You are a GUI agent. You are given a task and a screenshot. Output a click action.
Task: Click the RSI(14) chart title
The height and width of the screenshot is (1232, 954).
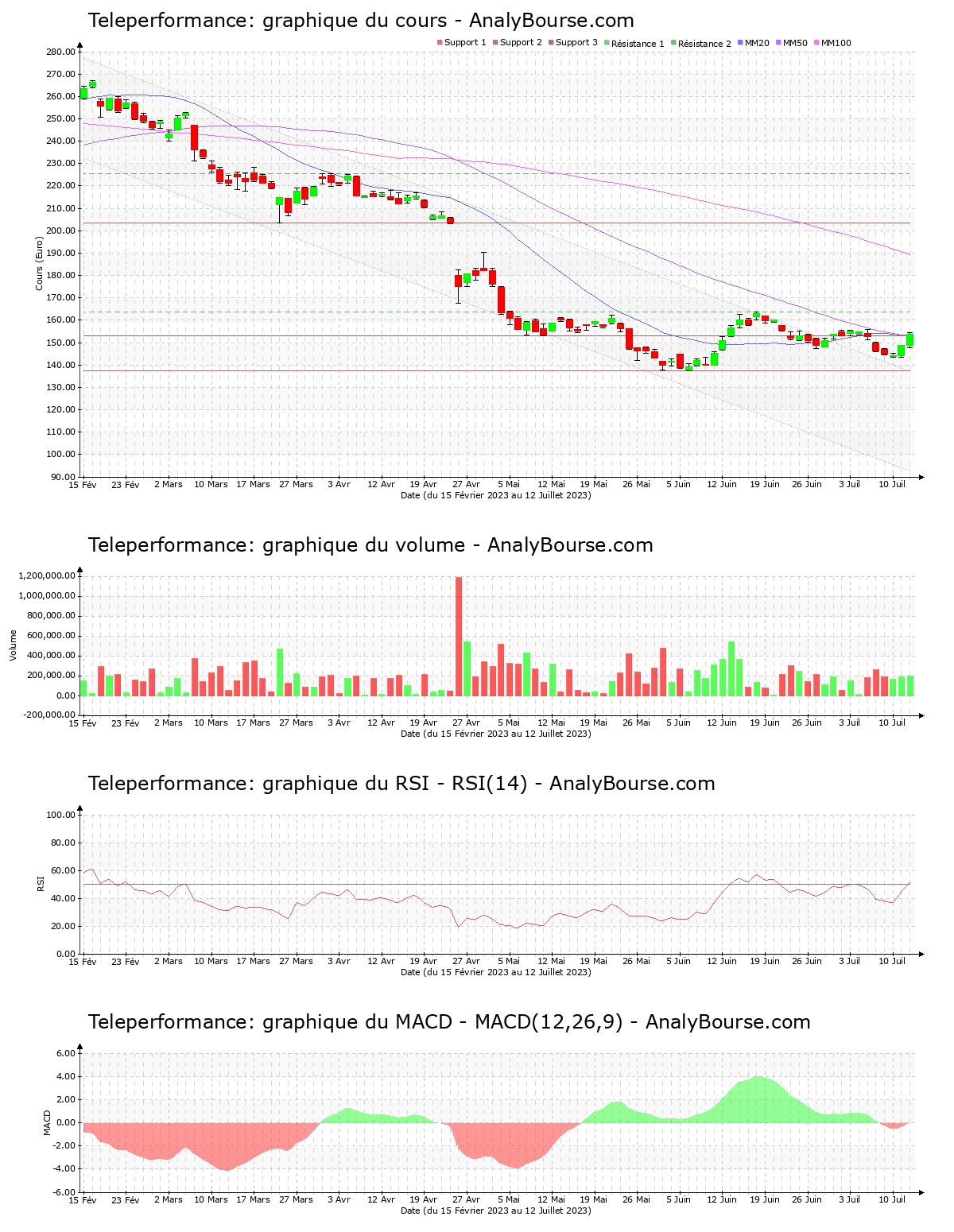401,784
